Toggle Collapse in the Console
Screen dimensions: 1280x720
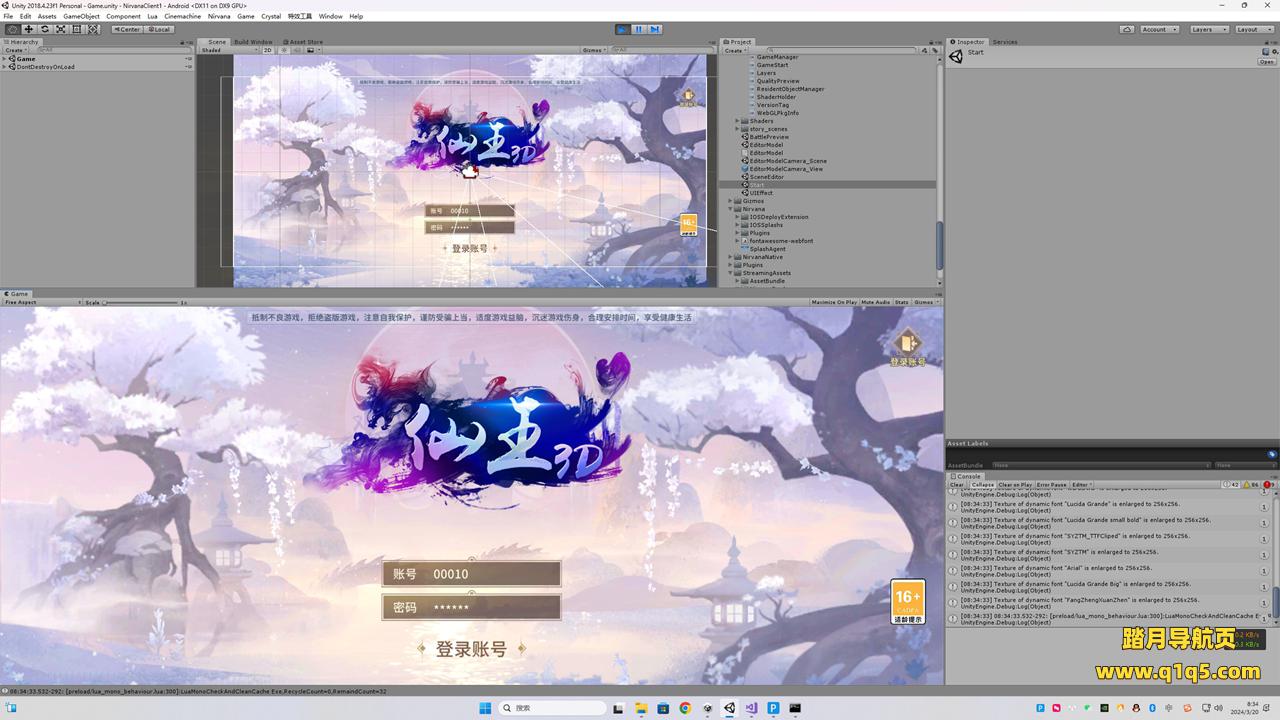click(982, 485)
